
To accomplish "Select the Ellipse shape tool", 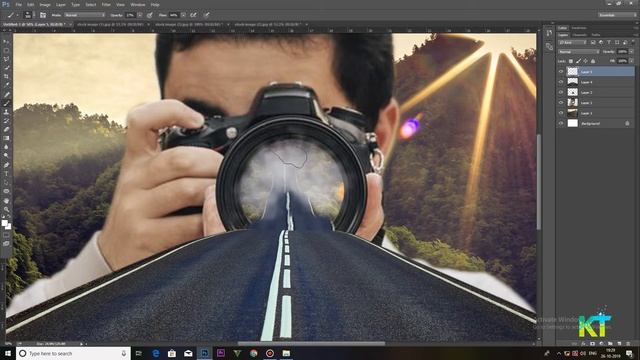I will [x=6, y=191].
